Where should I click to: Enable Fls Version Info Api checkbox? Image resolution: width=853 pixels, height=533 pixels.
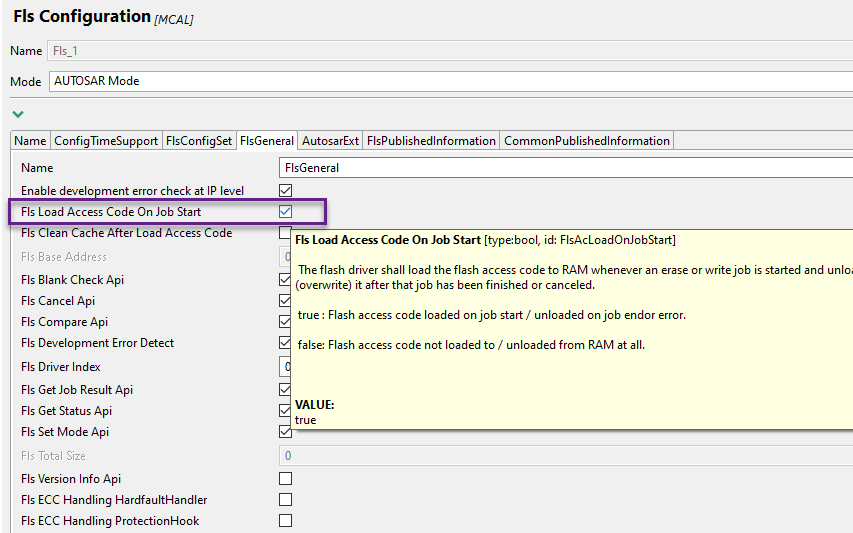[286, 479]
